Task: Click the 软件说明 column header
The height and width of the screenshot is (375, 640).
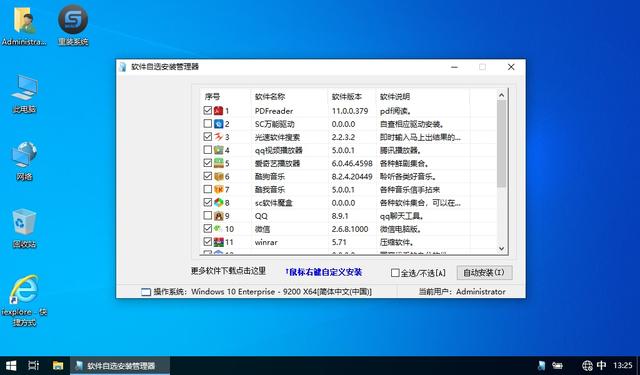Action: 422,97
